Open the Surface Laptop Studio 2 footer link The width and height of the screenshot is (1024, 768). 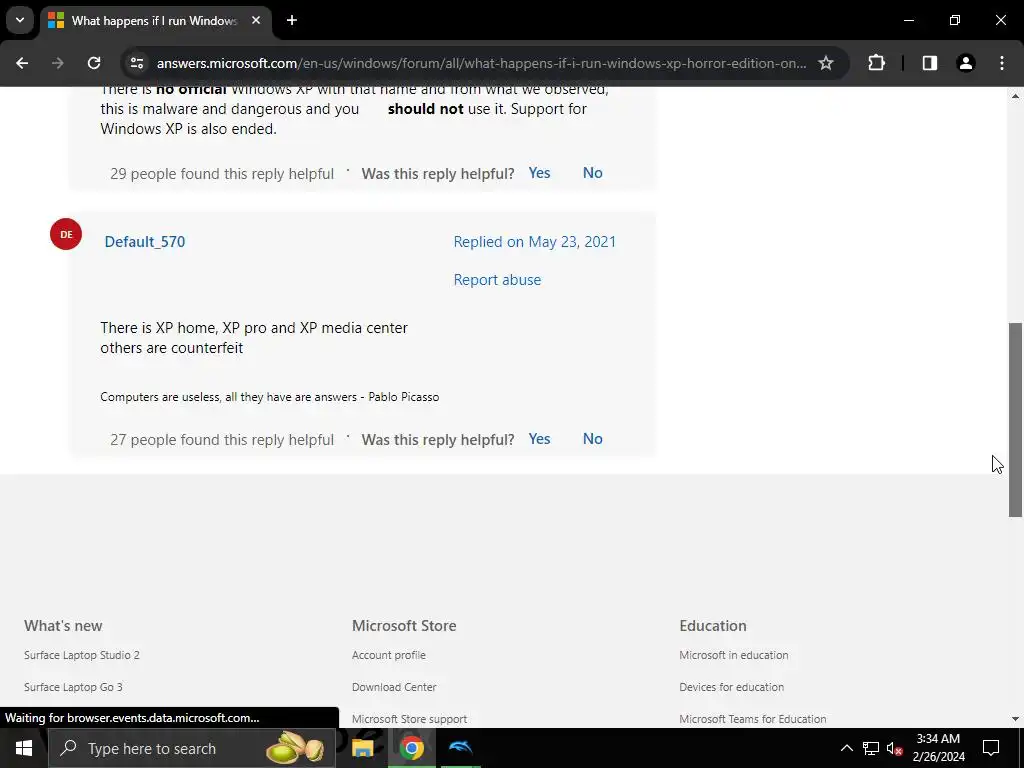(82, 655)
